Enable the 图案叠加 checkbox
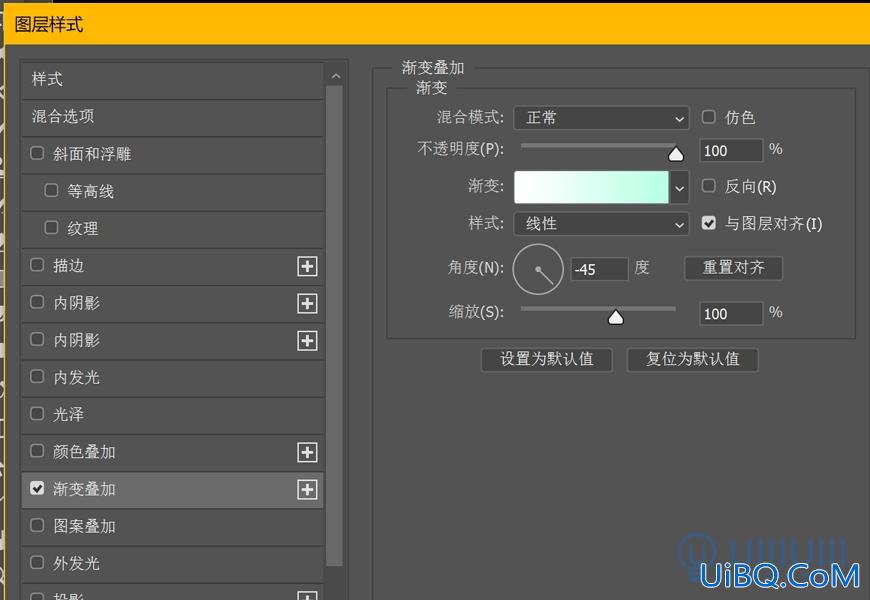The height and width of the screenshot is (600, 870). 37,525
